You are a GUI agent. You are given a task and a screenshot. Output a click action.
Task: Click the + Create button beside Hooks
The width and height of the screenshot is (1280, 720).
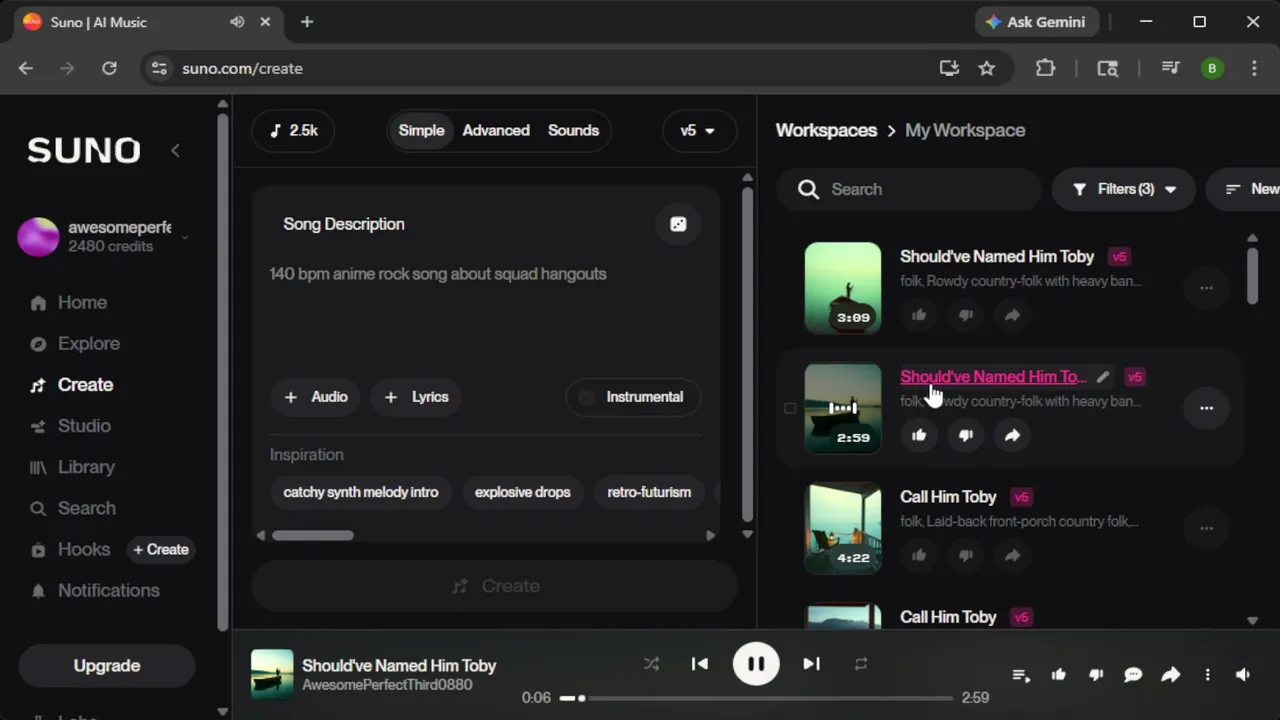[161, 549]
